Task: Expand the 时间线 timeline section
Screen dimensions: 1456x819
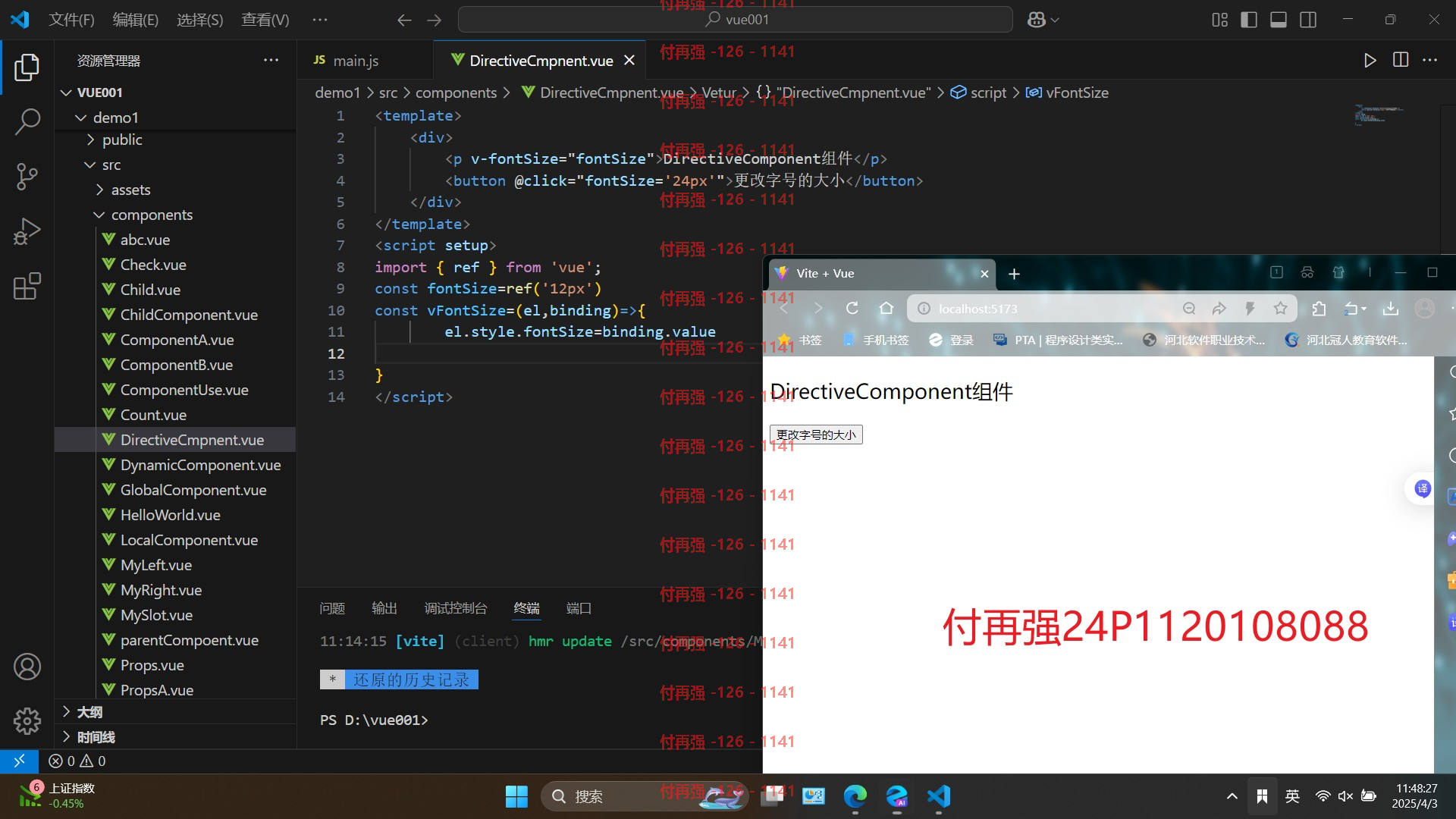Action: 175,736
